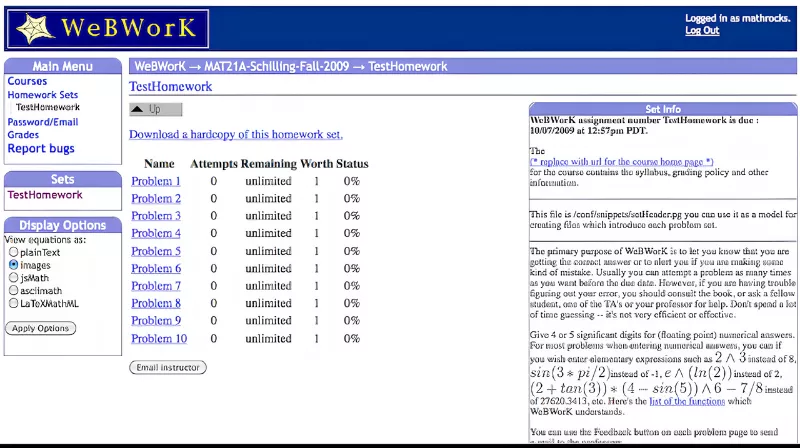Viewport: 800px width, 448px height.
Task: Open Problem 2
Action: coord(156,198)
